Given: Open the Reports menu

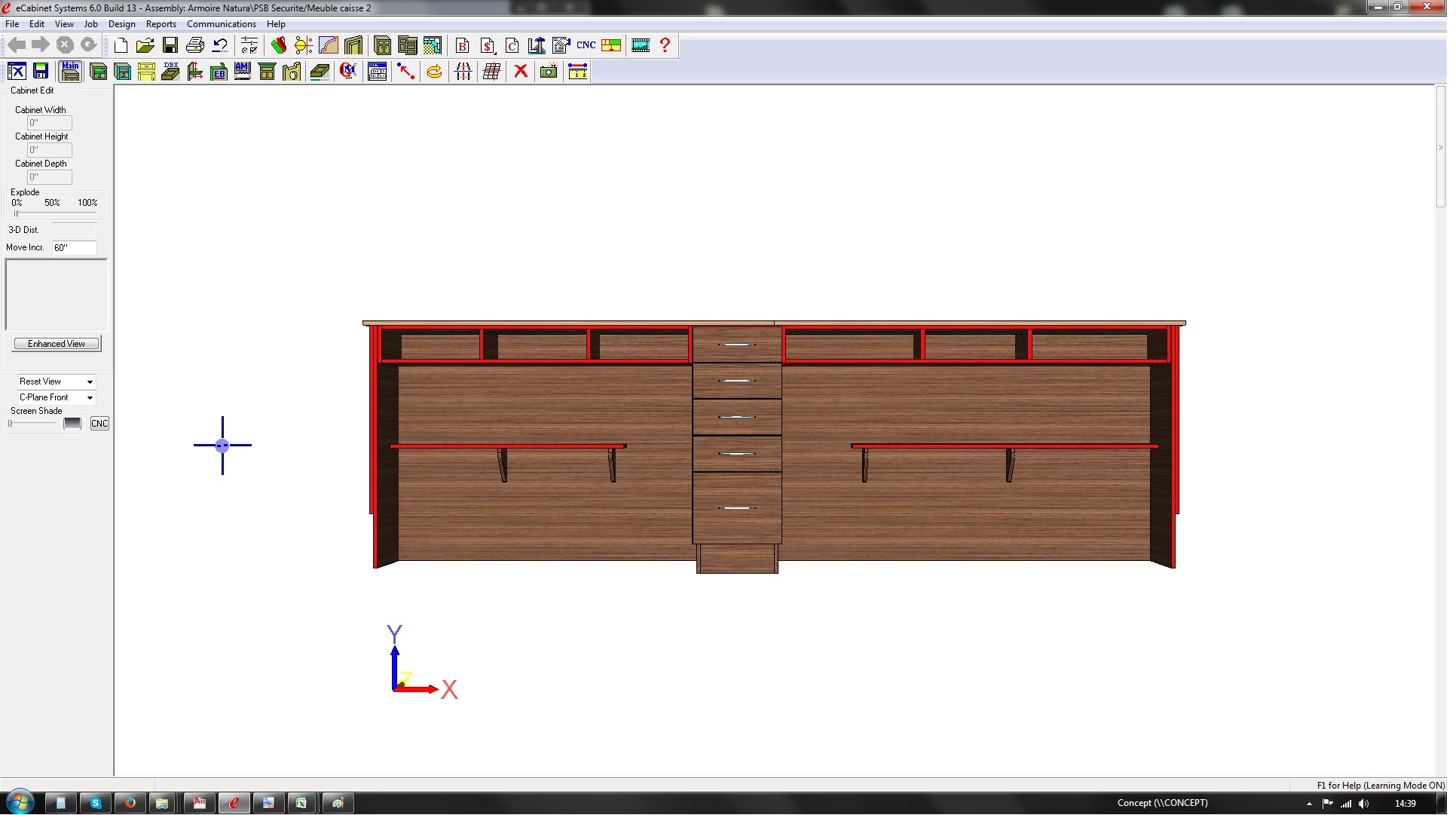Looking at the screenshot, I should tap(161, 24).
